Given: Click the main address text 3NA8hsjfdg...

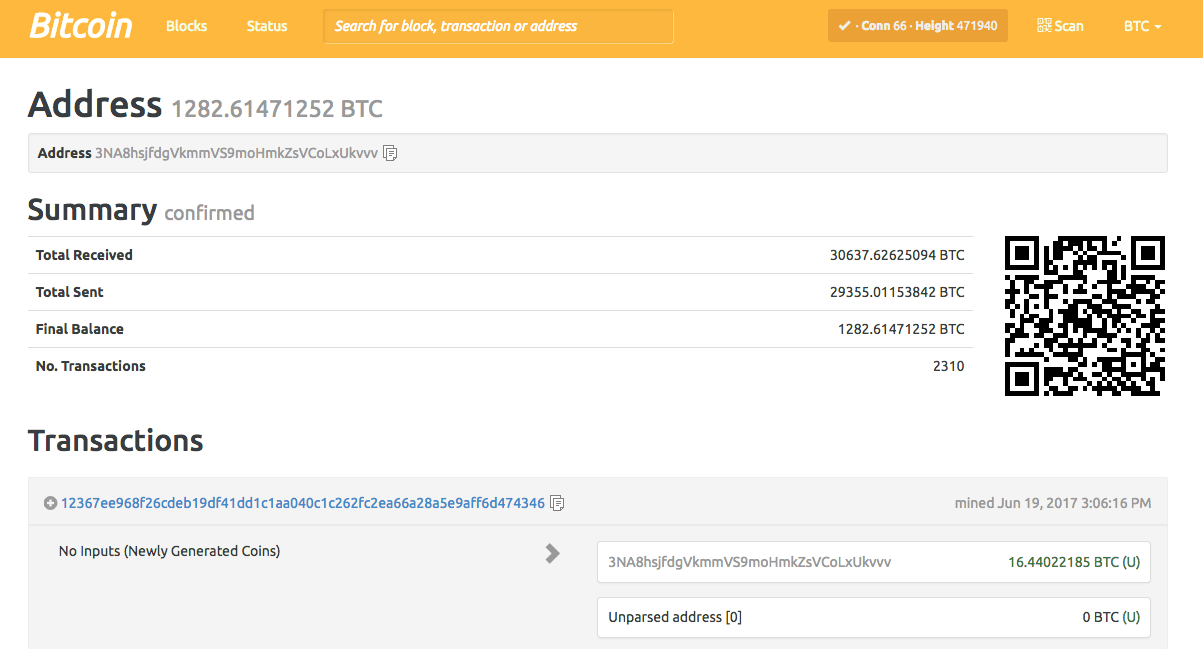Looking at the screenshot, I should coord(236,153).
